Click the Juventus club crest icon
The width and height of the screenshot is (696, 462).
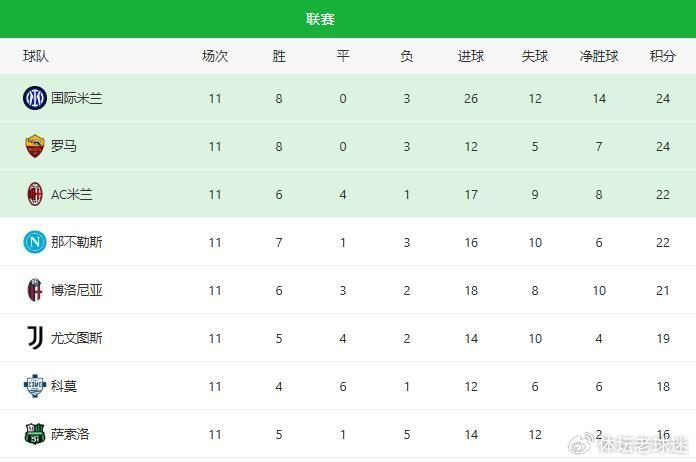(35, 338)
